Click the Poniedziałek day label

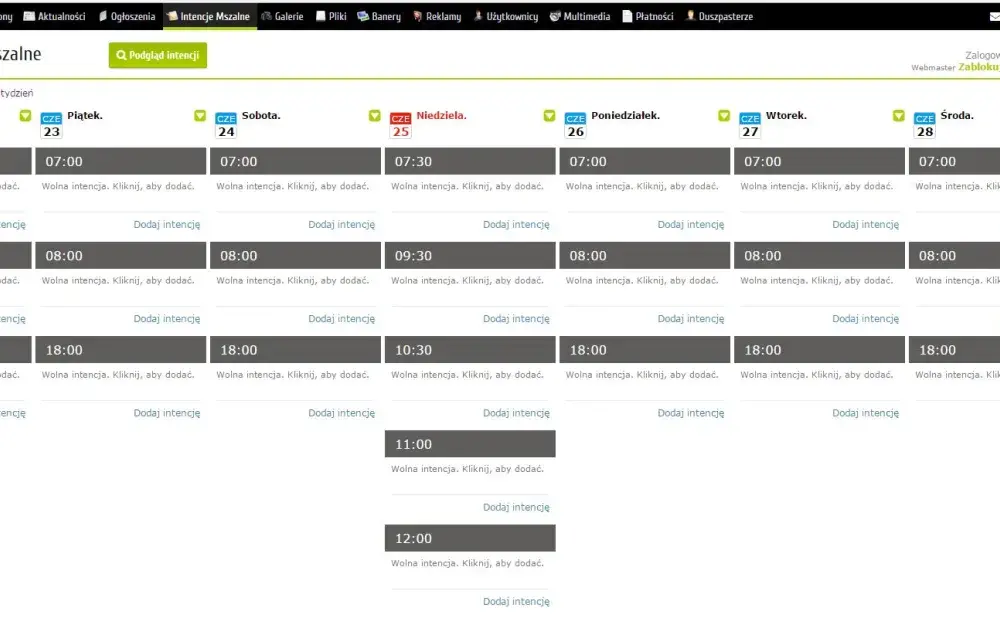626,115
